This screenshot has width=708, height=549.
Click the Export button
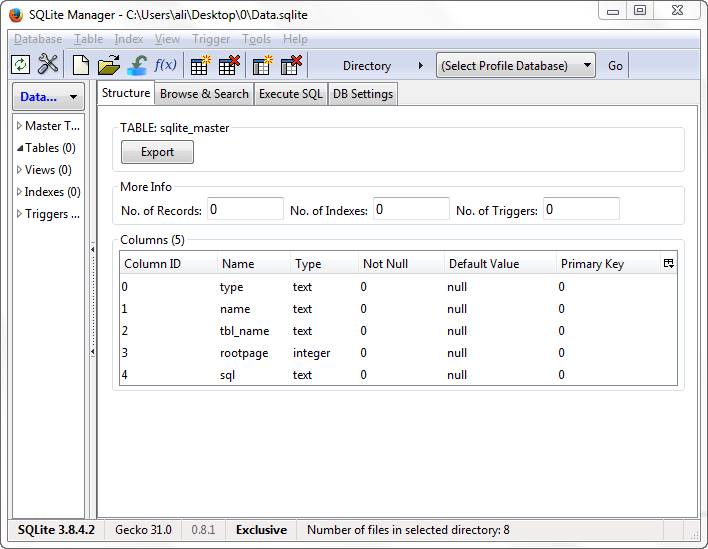coord(157,152)
